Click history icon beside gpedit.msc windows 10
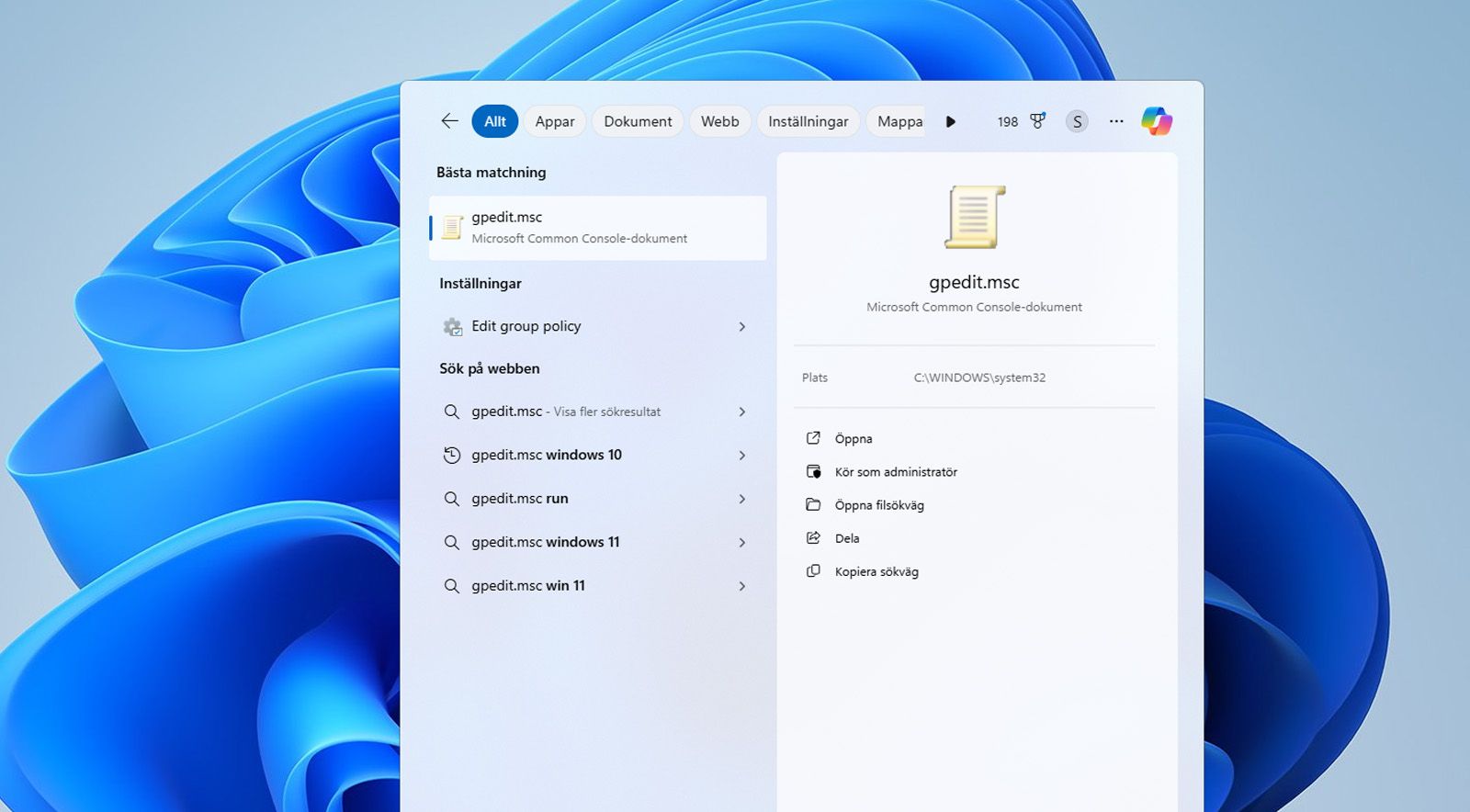Screen dimensions: 1470x812 (x=452, y=455)
